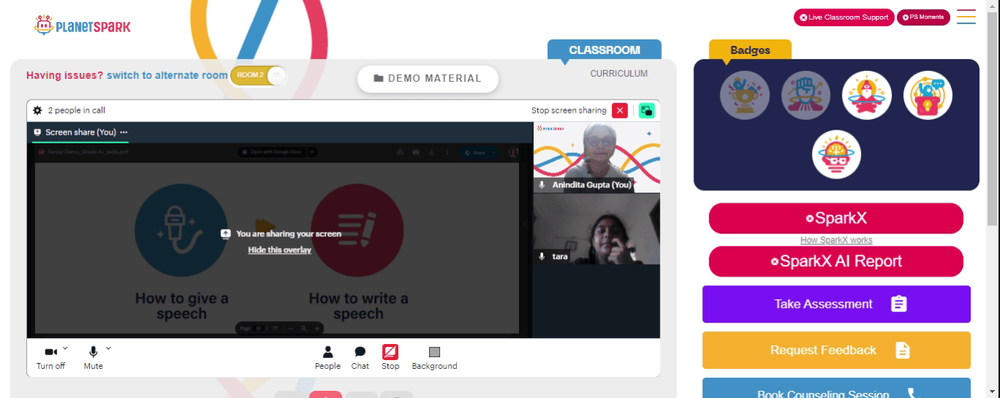Screen dimensions: 1000x398
Task: Select the Badges tab
Action: (x=750, y=50)
